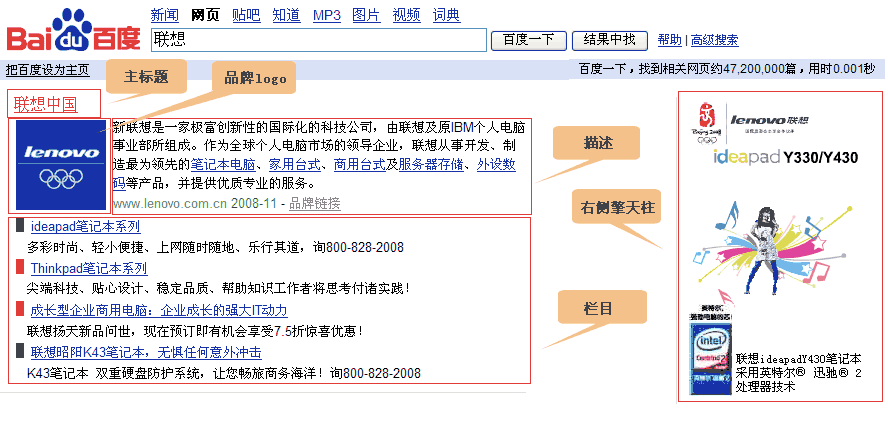Screen dimensions: 888x425
Task: Open the MP3 search tab
Action: tap(327, 15)
